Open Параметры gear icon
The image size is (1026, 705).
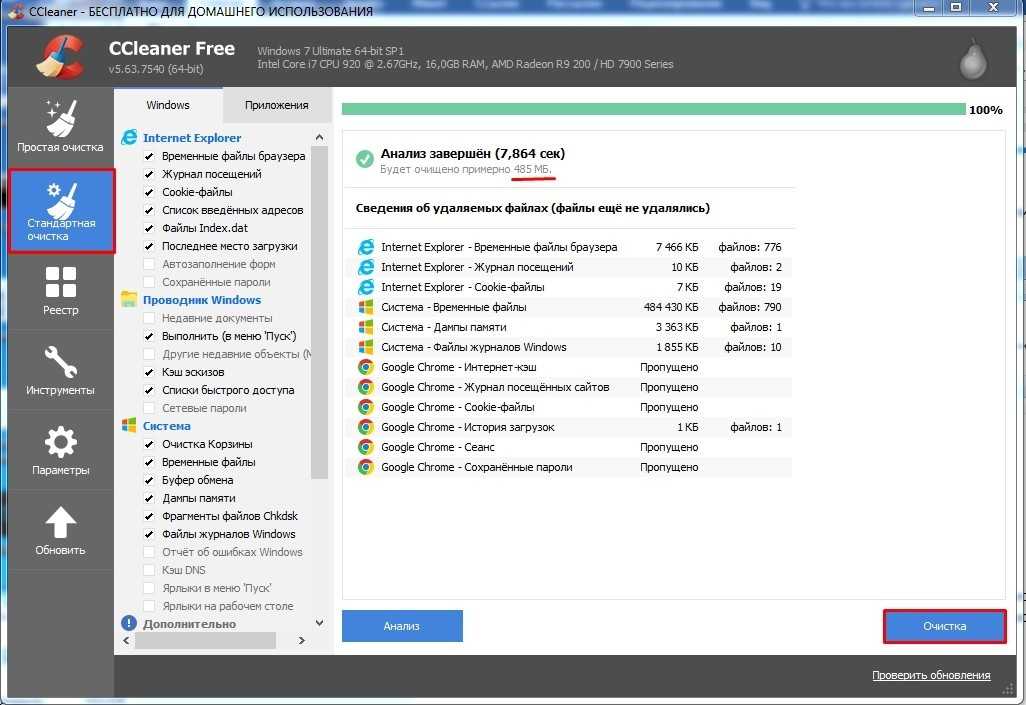coord(61,443)
